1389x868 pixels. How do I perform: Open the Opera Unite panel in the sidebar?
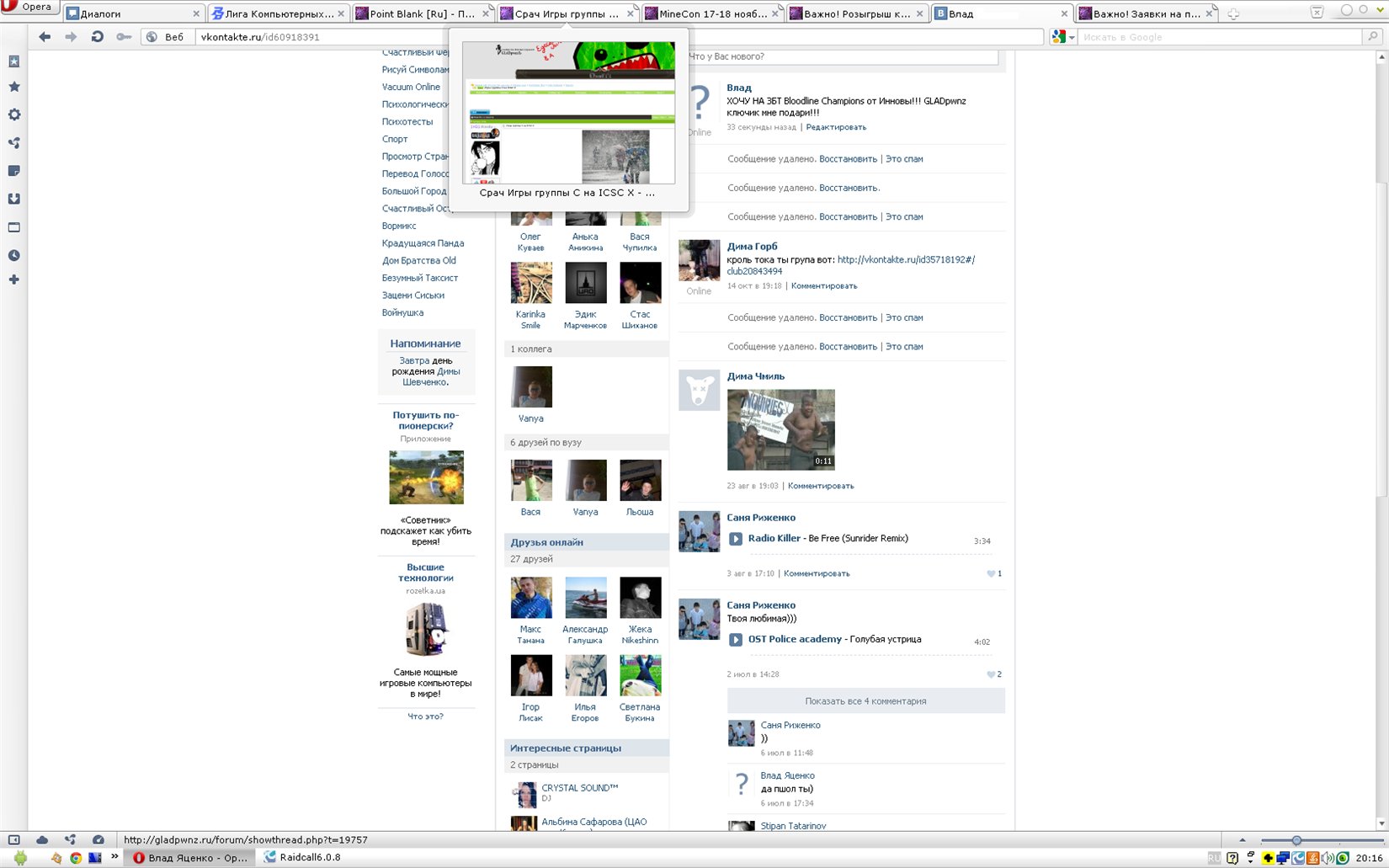point(13,143)
